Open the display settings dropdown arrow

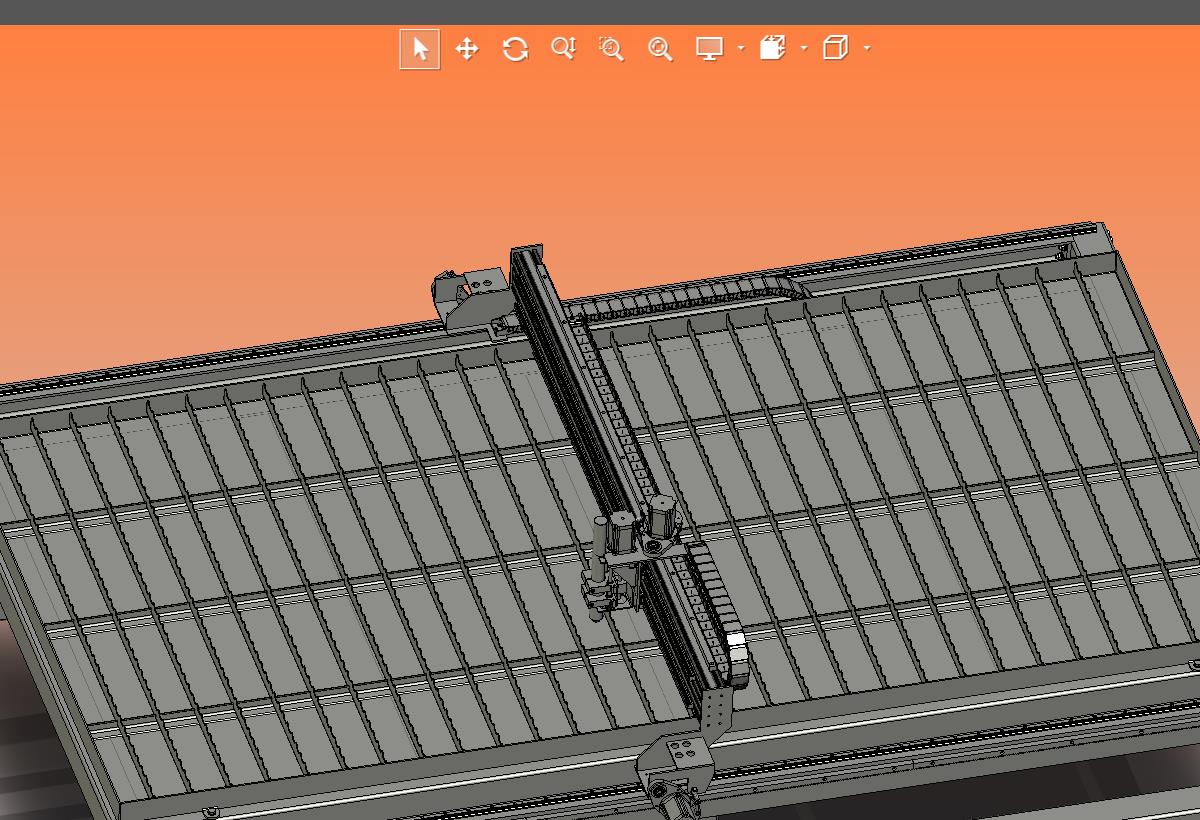click(x=741, y=48)
